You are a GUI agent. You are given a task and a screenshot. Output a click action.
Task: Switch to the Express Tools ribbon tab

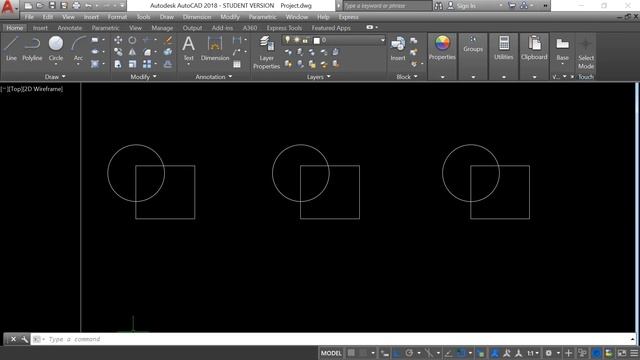(284, 28)
